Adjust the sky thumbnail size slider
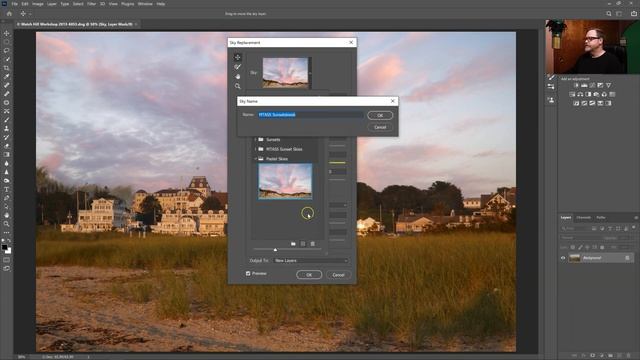 [275, 249]
